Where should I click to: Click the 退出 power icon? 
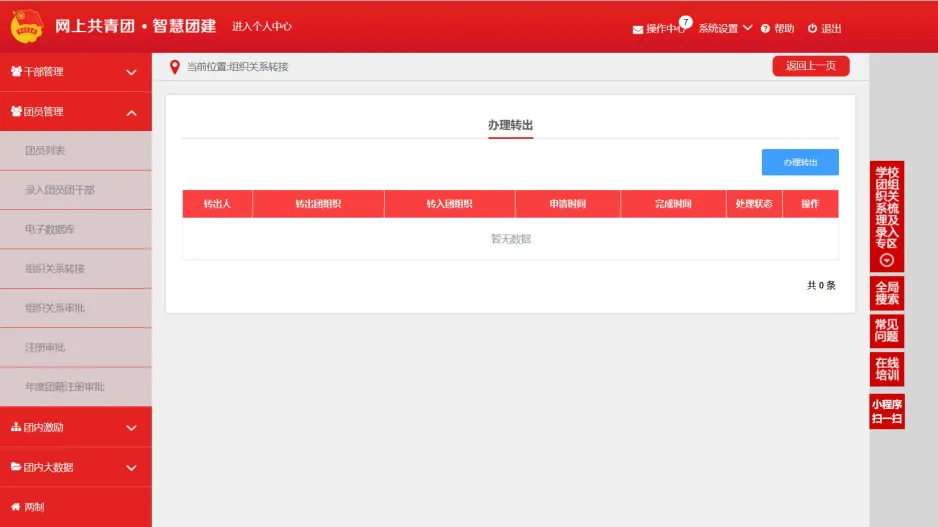click(812, 29)
